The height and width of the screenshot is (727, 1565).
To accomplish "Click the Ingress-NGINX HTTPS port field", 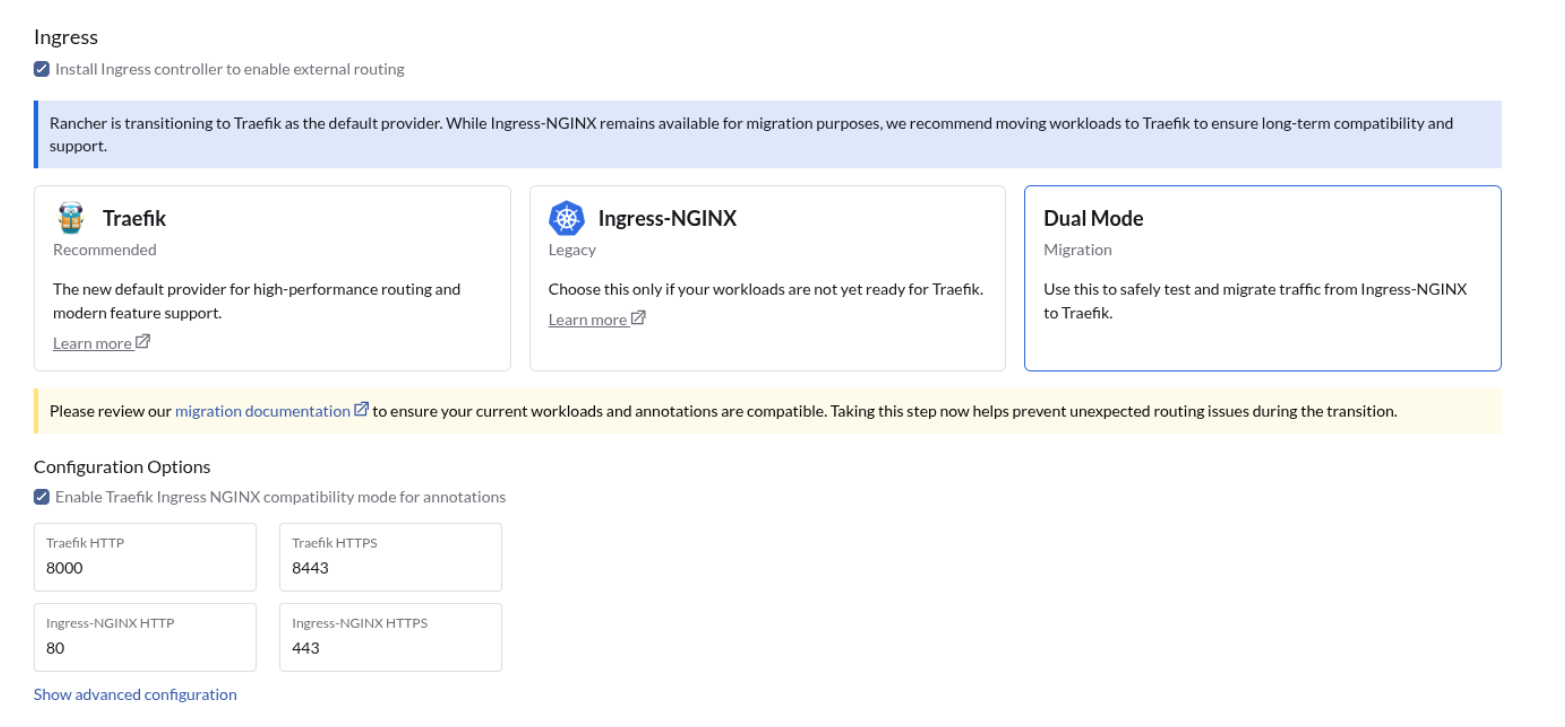I will [391, 637].
